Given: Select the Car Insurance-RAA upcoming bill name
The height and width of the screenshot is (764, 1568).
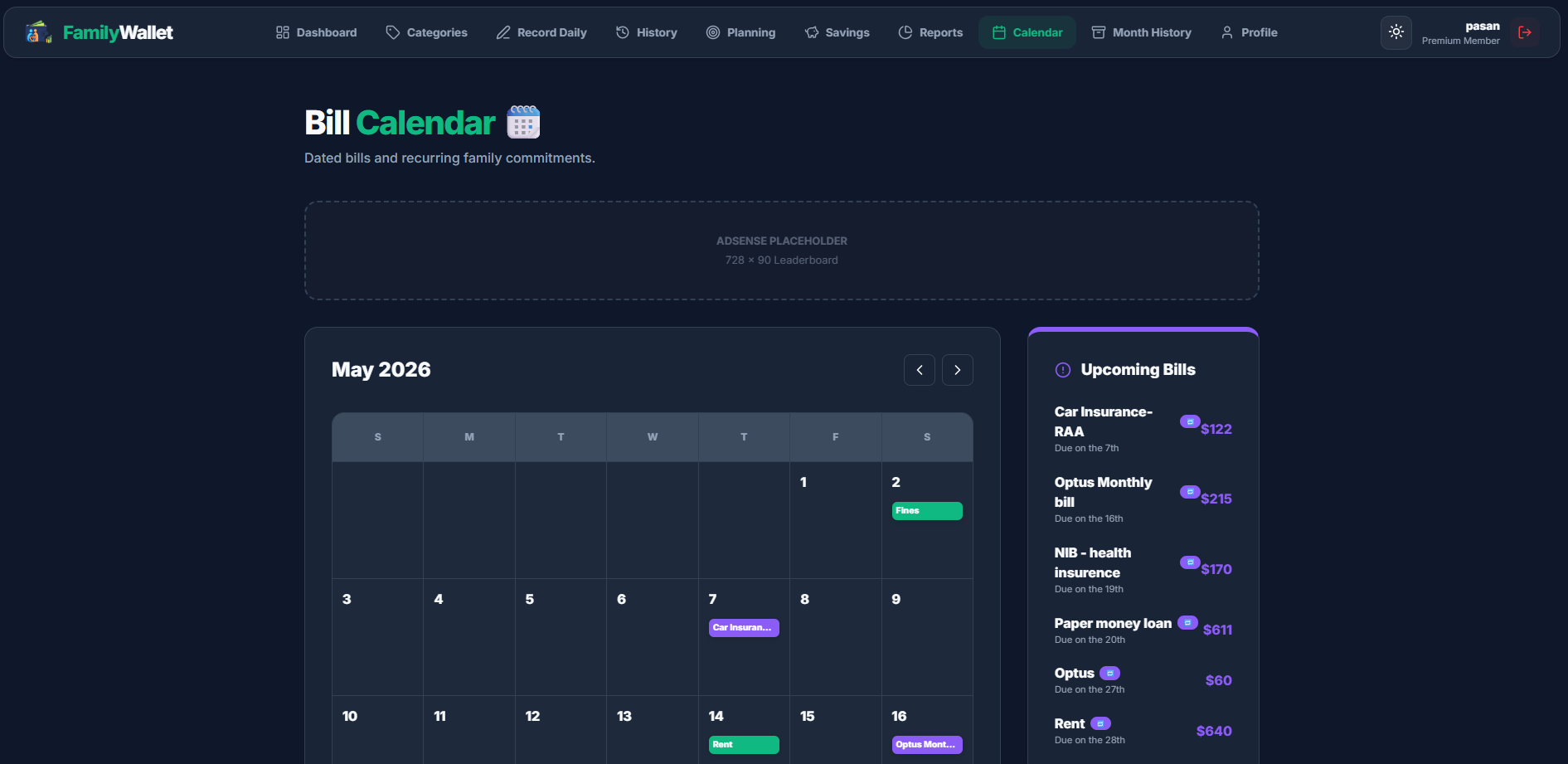Looking at the screenshot, I should (x=1104, y=421).
